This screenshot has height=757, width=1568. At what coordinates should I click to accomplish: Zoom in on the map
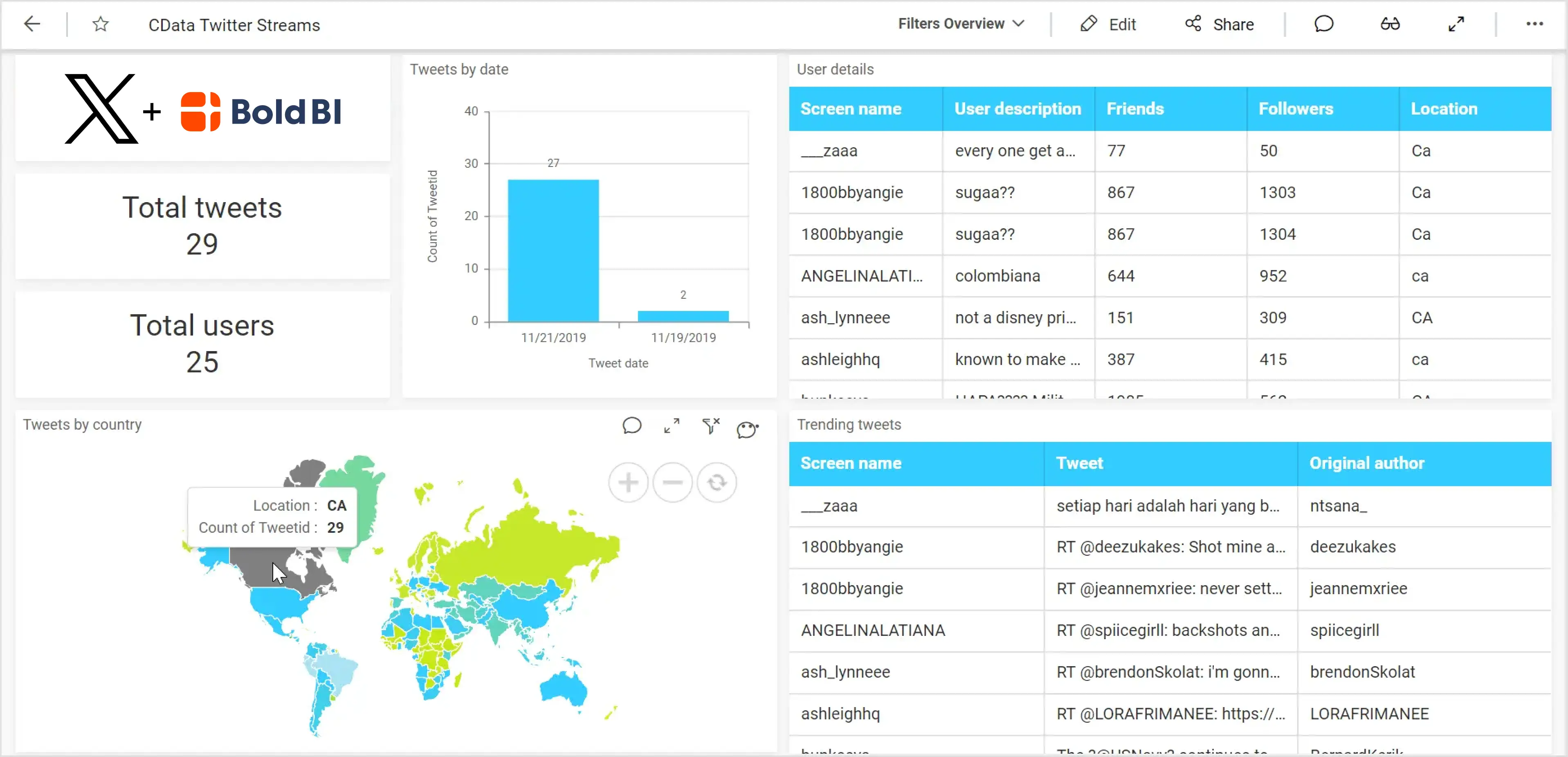click(x=628, y=482)
